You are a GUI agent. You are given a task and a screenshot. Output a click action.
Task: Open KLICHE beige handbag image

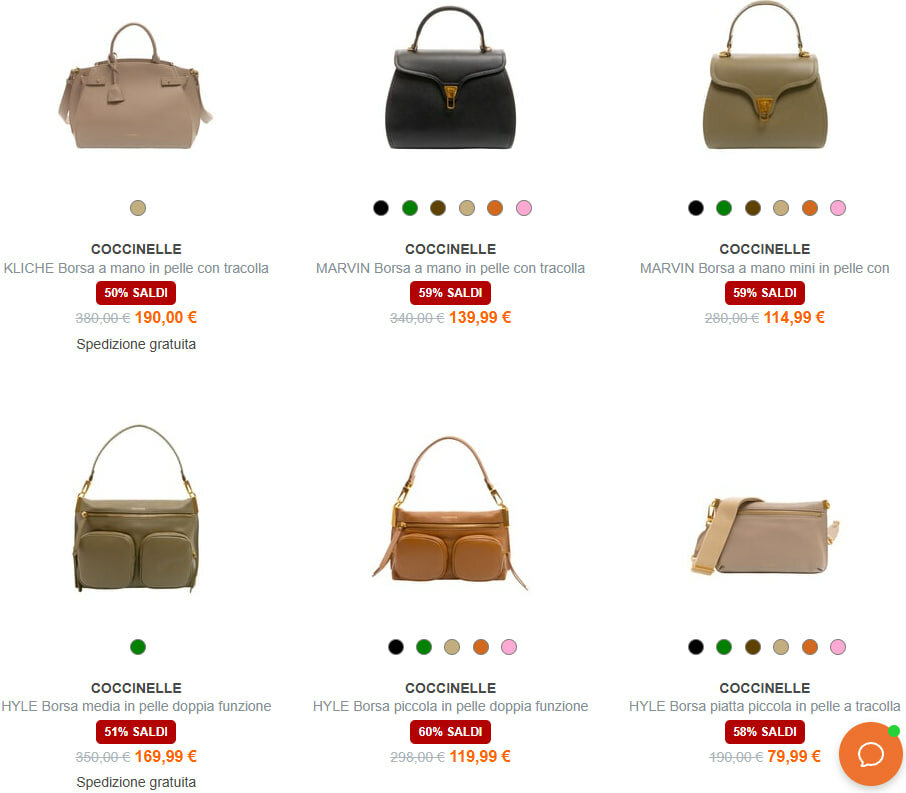coord(136,86)
